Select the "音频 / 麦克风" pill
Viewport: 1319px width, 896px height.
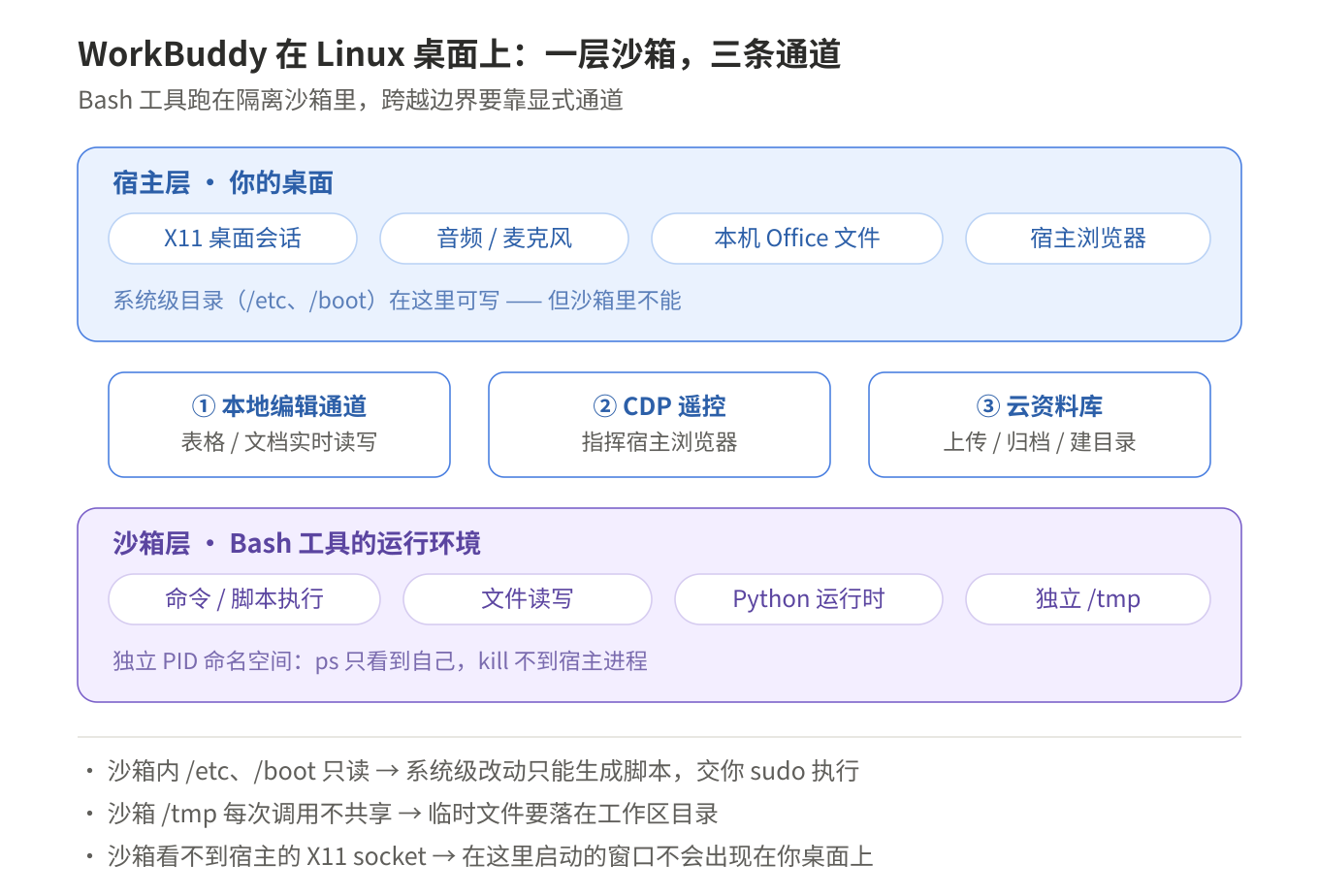(x=504, y=239)
